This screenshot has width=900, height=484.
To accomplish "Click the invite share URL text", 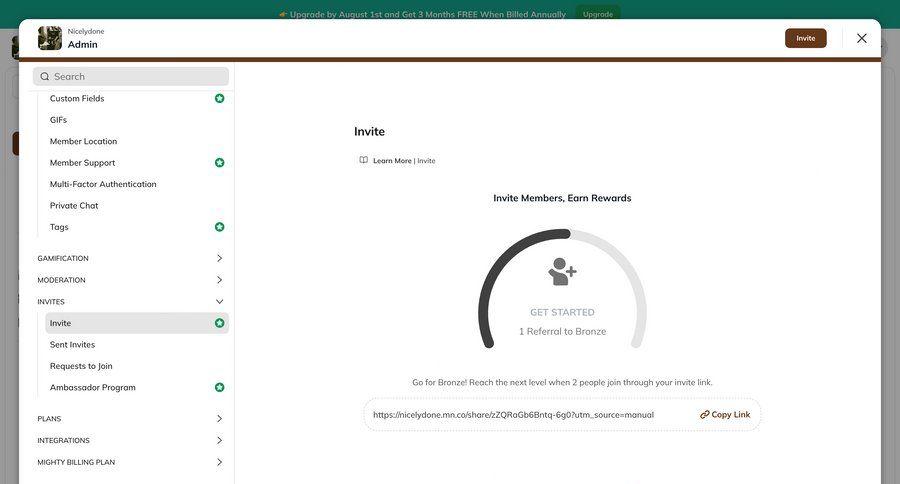I will [513, 415].
